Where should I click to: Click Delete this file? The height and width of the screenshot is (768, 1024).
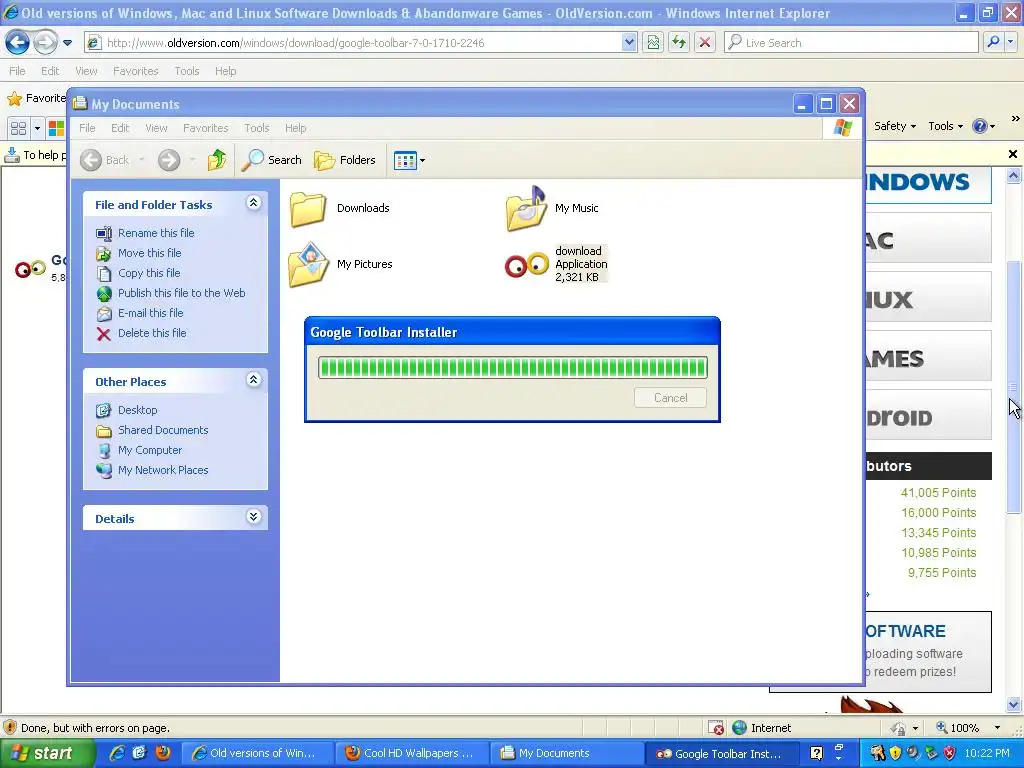[152, 333]
